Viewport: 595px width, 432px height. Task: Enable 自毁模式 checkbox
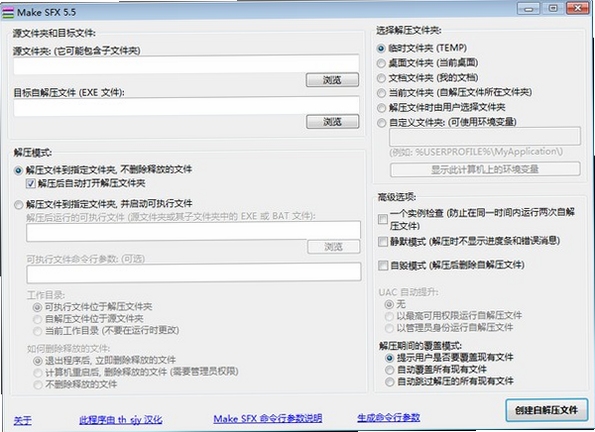click(x=383, y=265)
